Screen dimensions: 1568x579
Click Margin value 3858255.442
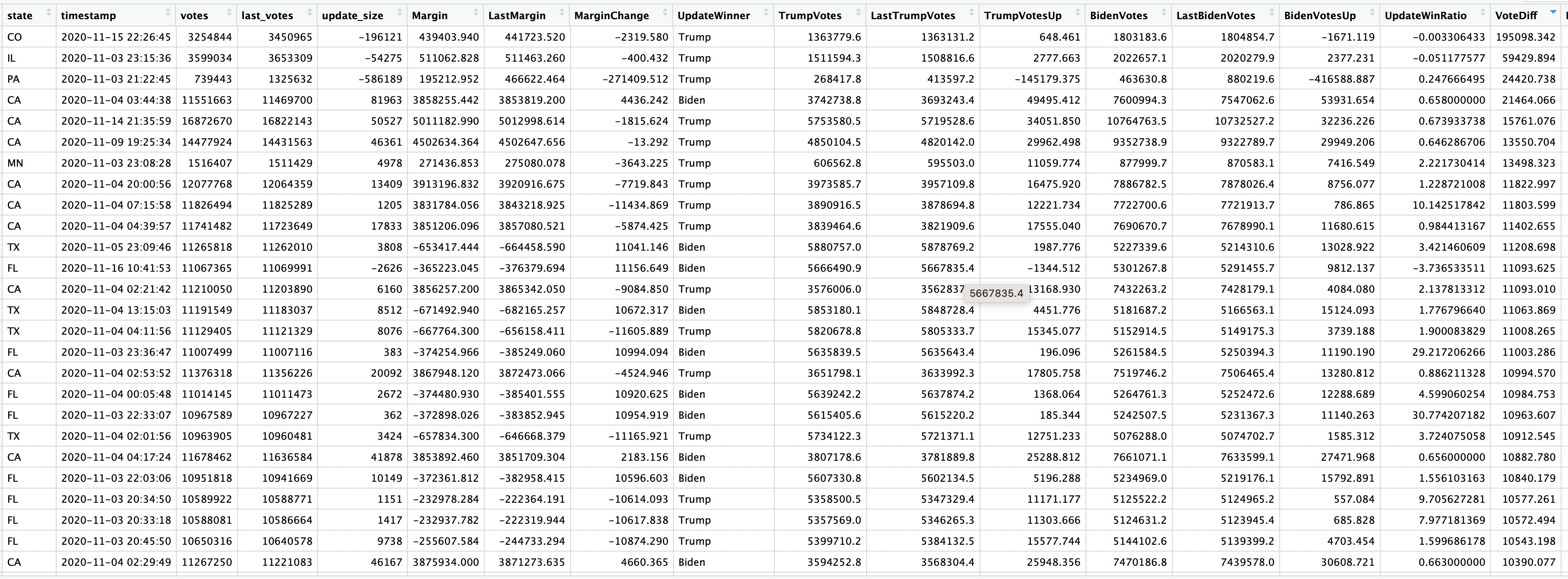point(445,100)
